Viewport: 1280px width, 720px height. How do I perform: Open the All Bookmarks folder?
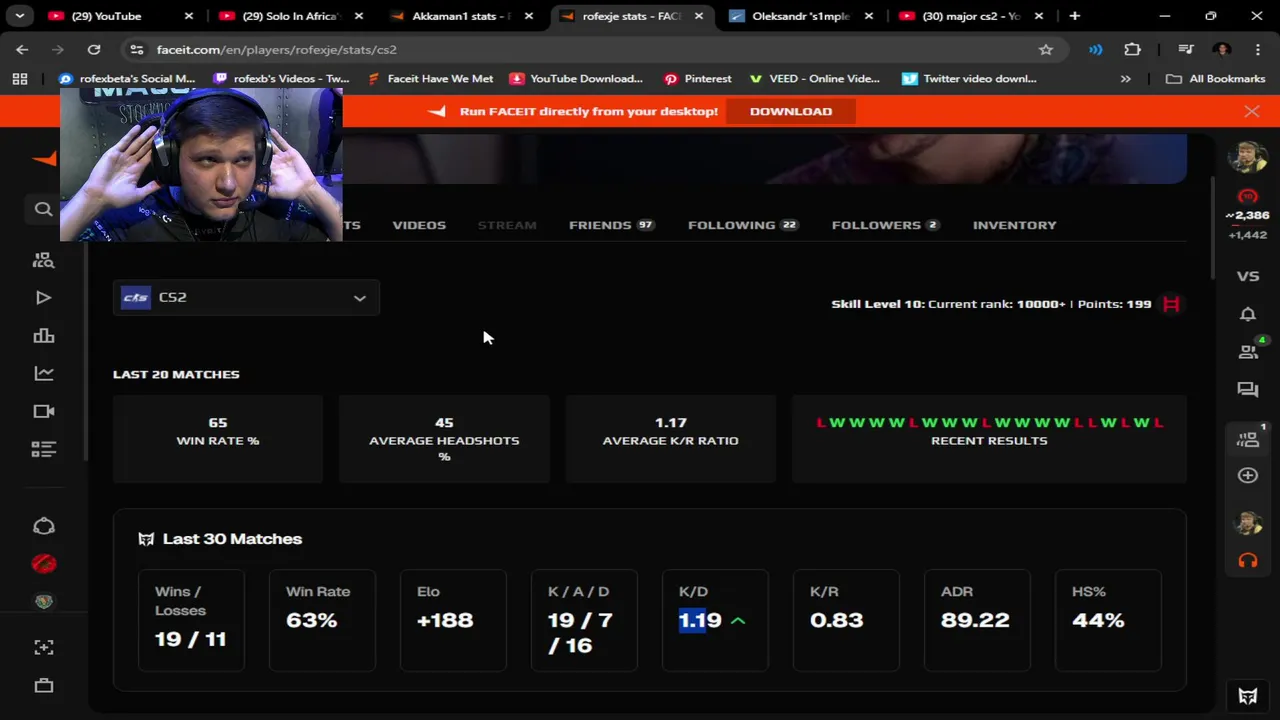[1216, 78]
